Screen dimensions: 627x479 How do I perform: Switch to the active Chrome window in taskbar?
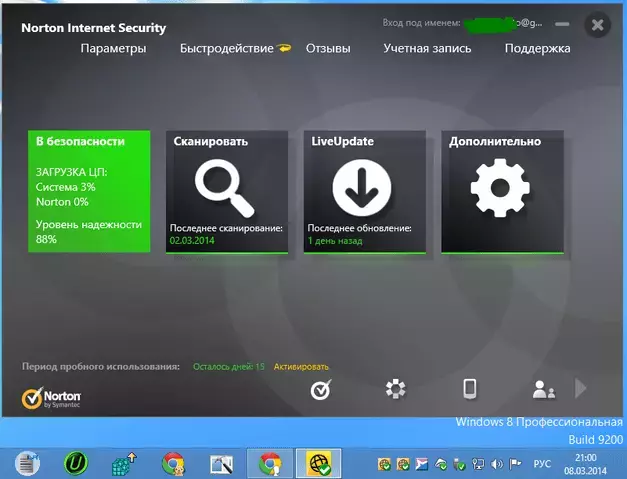(x=270, y=464)
